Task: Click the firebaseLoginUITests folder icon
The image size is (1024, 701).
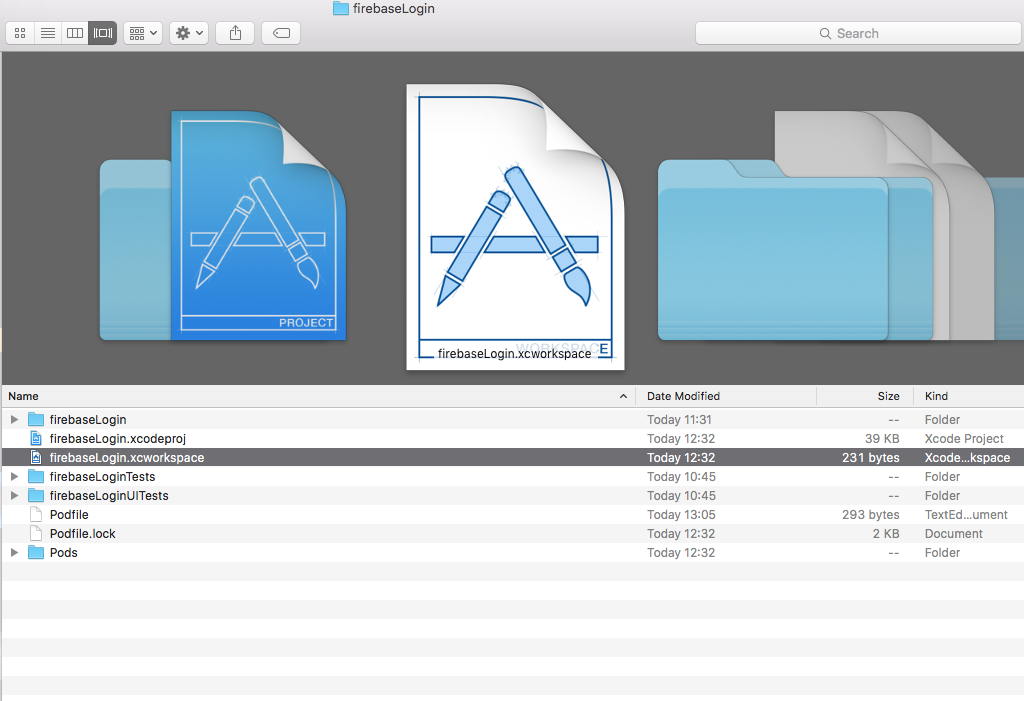Action: coord(36,495)
